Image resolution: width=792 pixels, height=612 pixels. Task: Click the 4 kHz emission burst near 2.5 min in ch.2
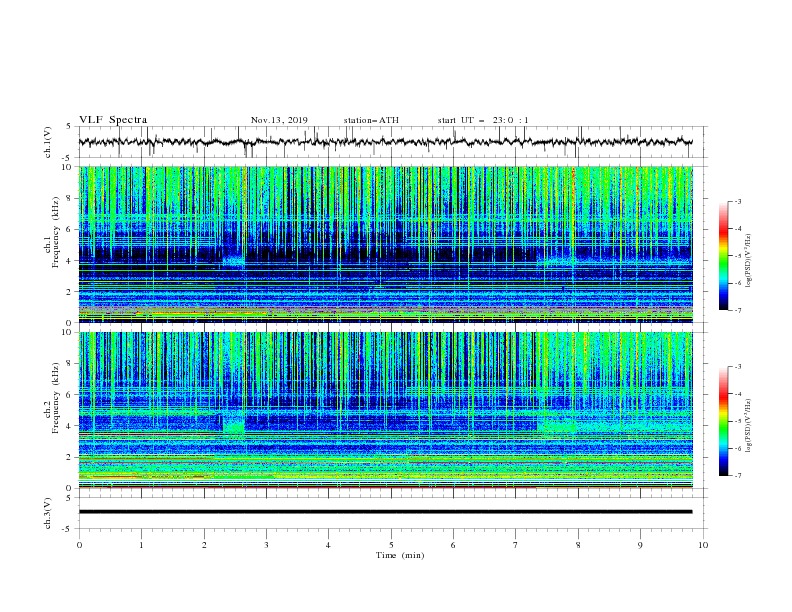point(234,427)
